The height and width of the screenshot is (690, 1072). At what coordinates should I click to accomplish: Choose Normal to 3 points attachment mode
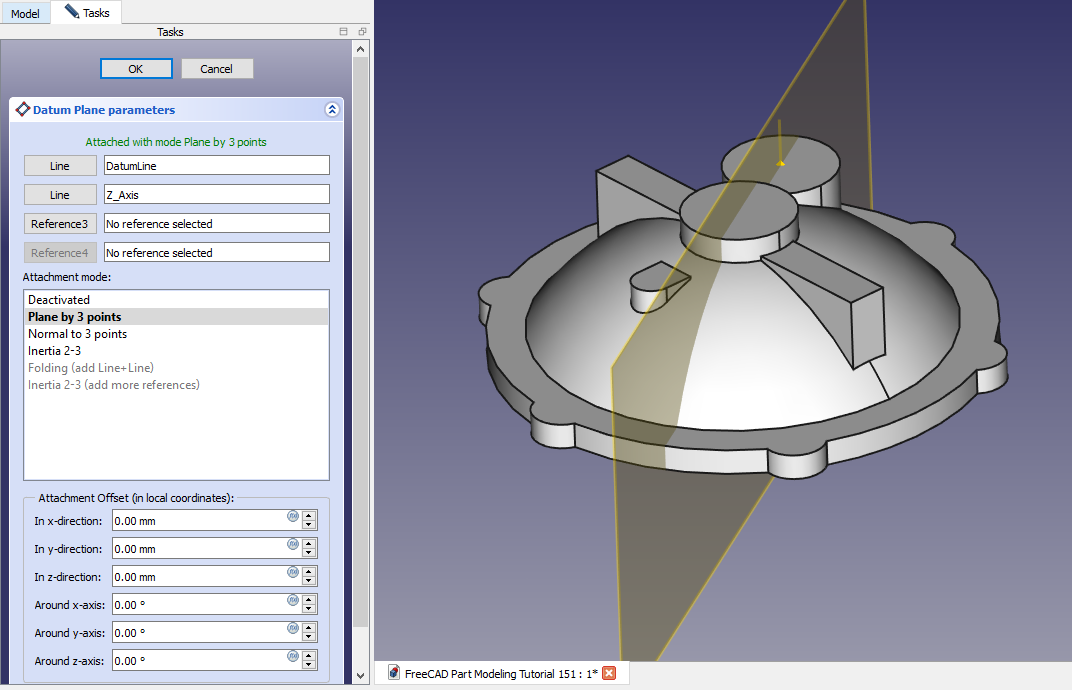77,334
